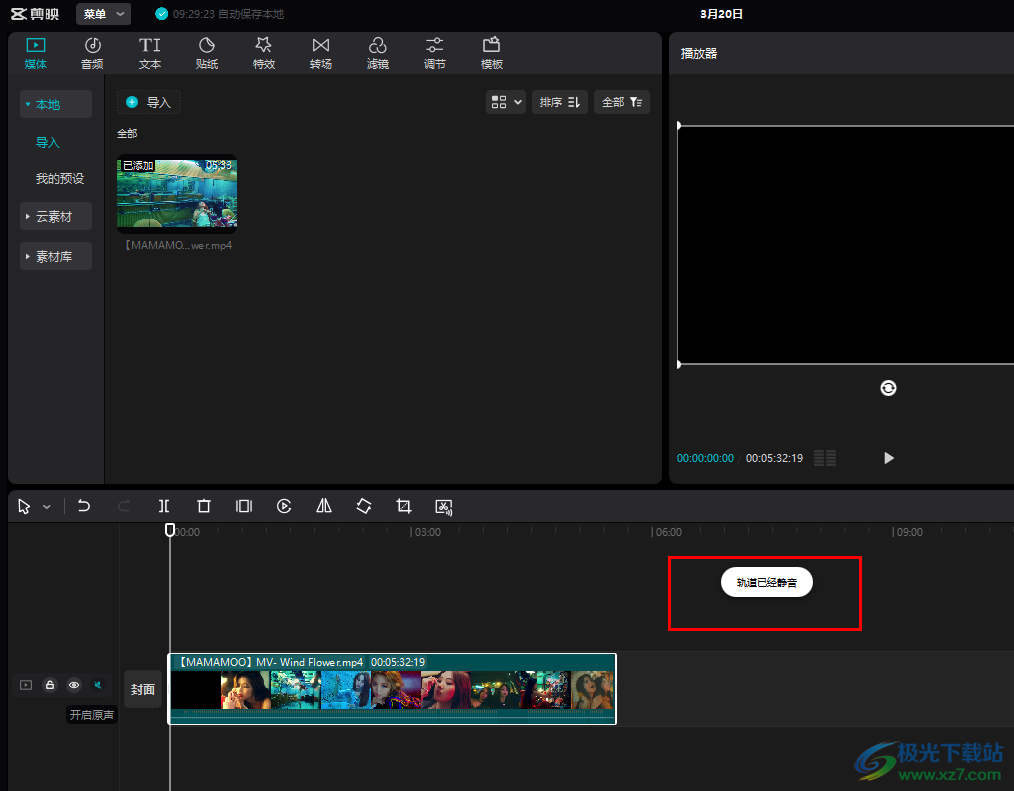Undo the last action
Screen dimensions: 1014x791
pos(83,506)
